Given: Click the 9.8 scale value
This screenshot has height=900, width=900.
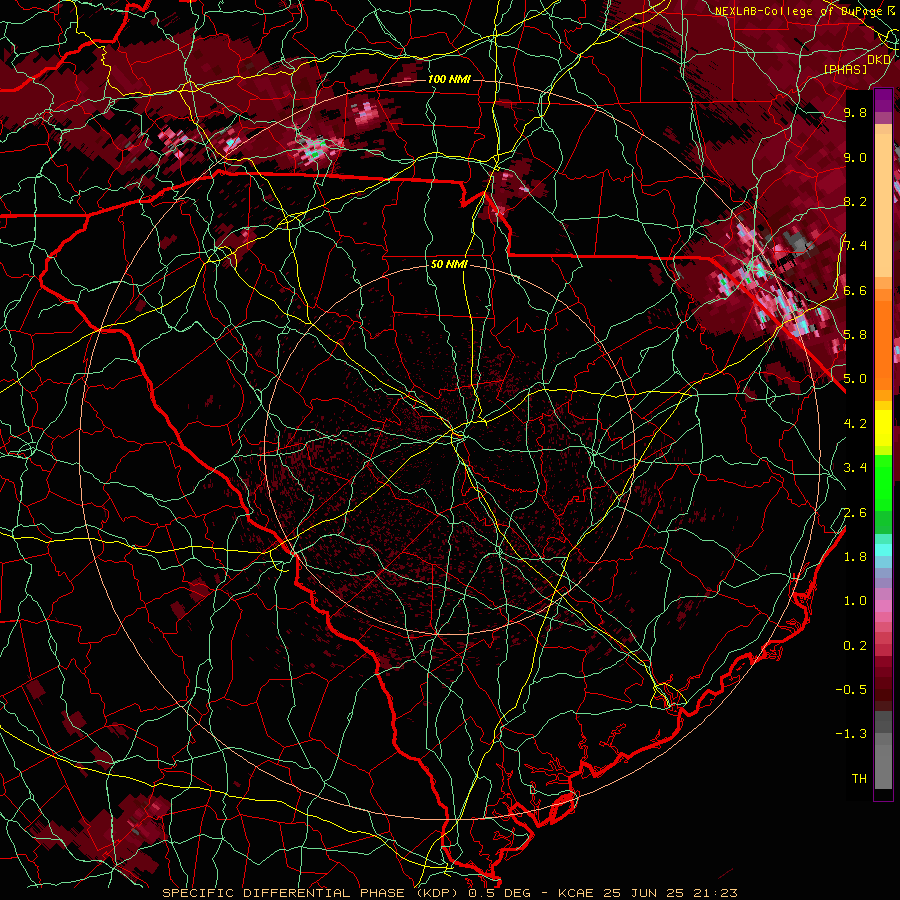Looking at the screenshot, I should [855, 112].
